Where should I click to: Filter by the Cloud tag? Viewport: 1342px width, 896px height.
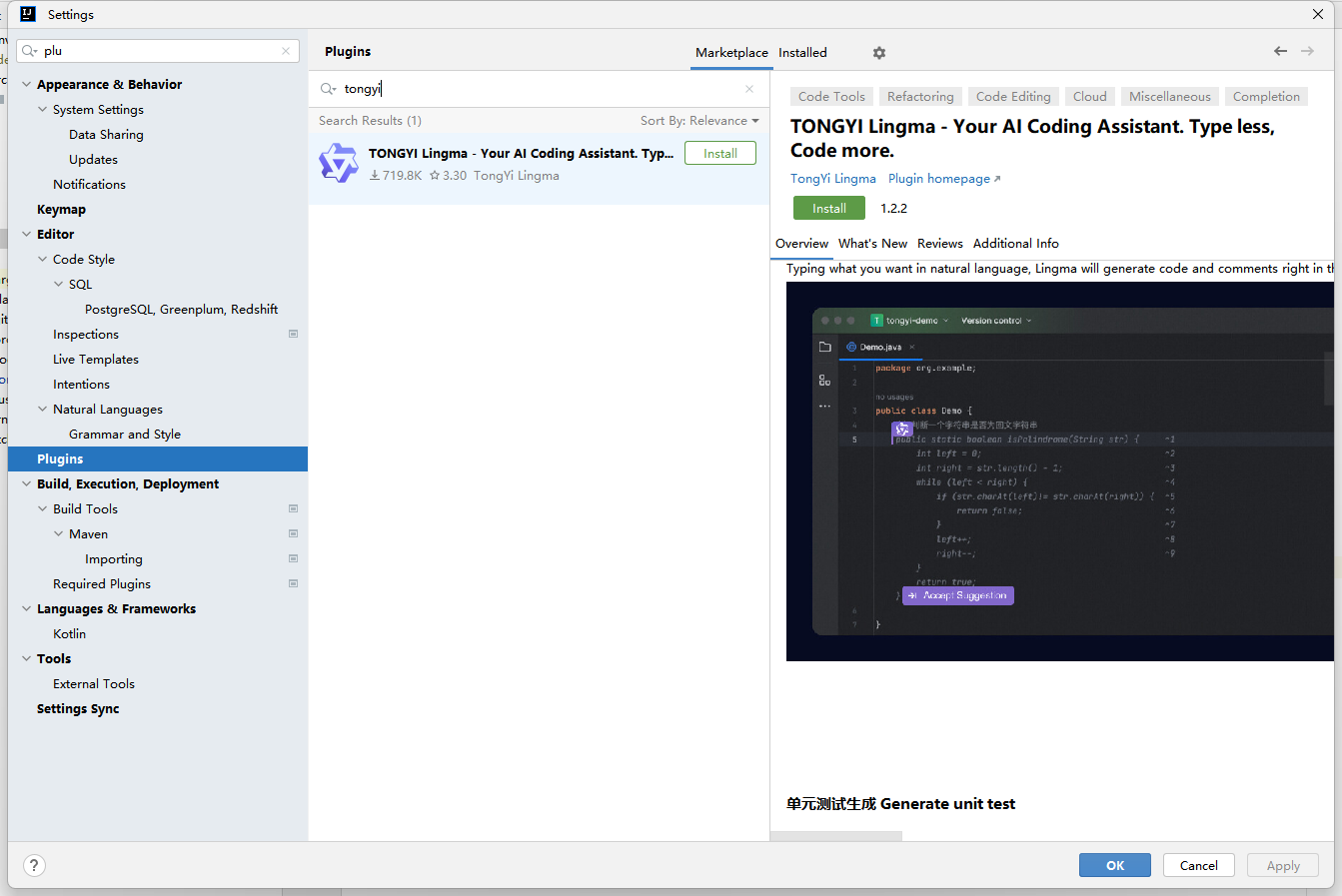point(1089,97)
